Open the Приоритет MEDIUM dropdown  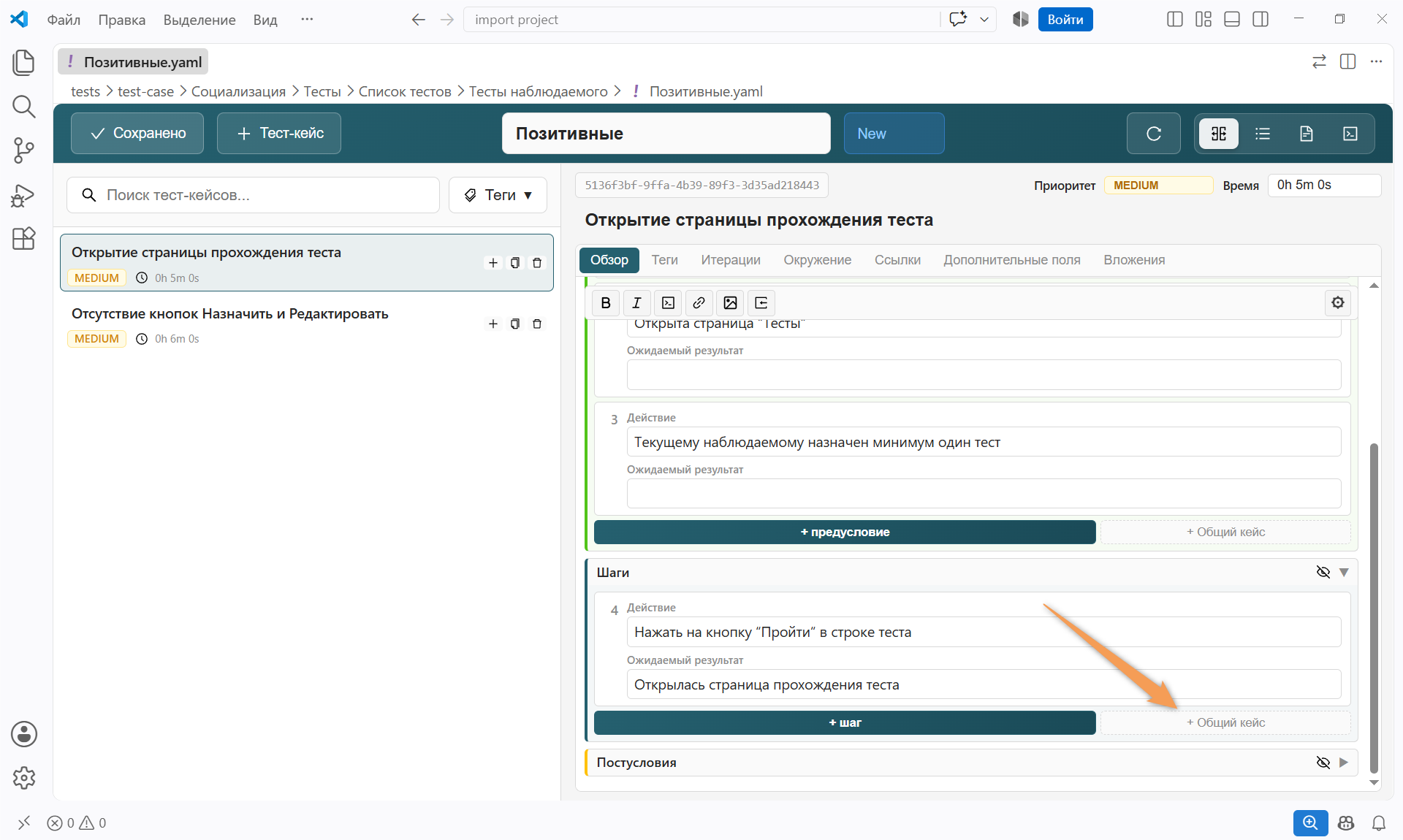pyautogui.click(x=1158, y=186)
